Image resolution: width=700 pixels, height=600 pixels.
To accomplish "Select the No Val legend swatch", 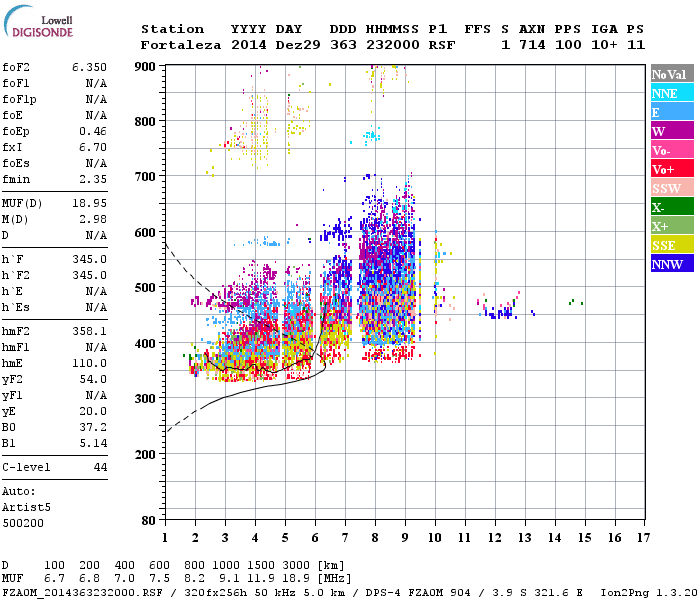I will pos(672,74).
